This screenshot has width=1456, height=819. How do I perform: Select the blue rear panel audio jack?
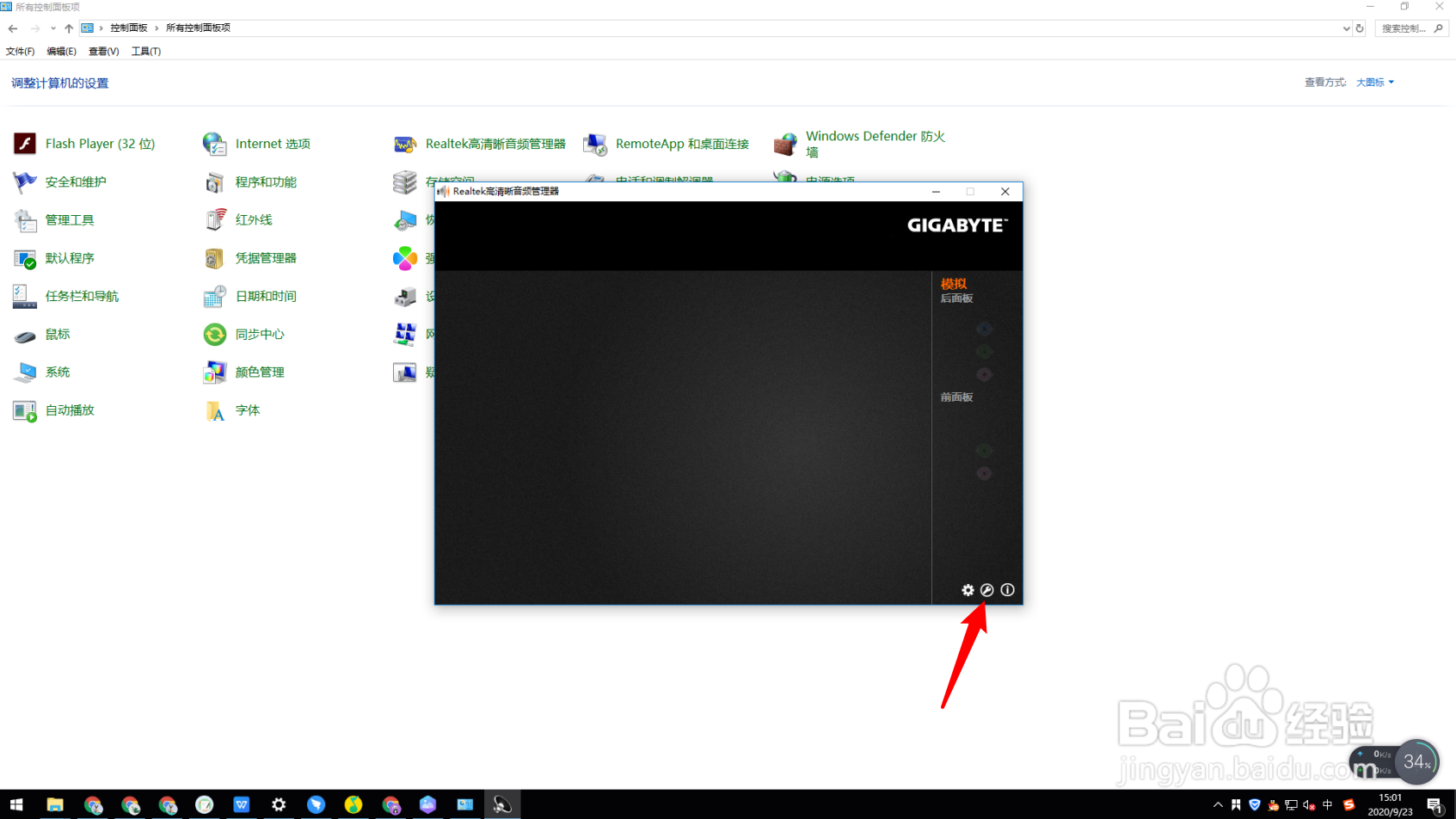click(985, 329)
